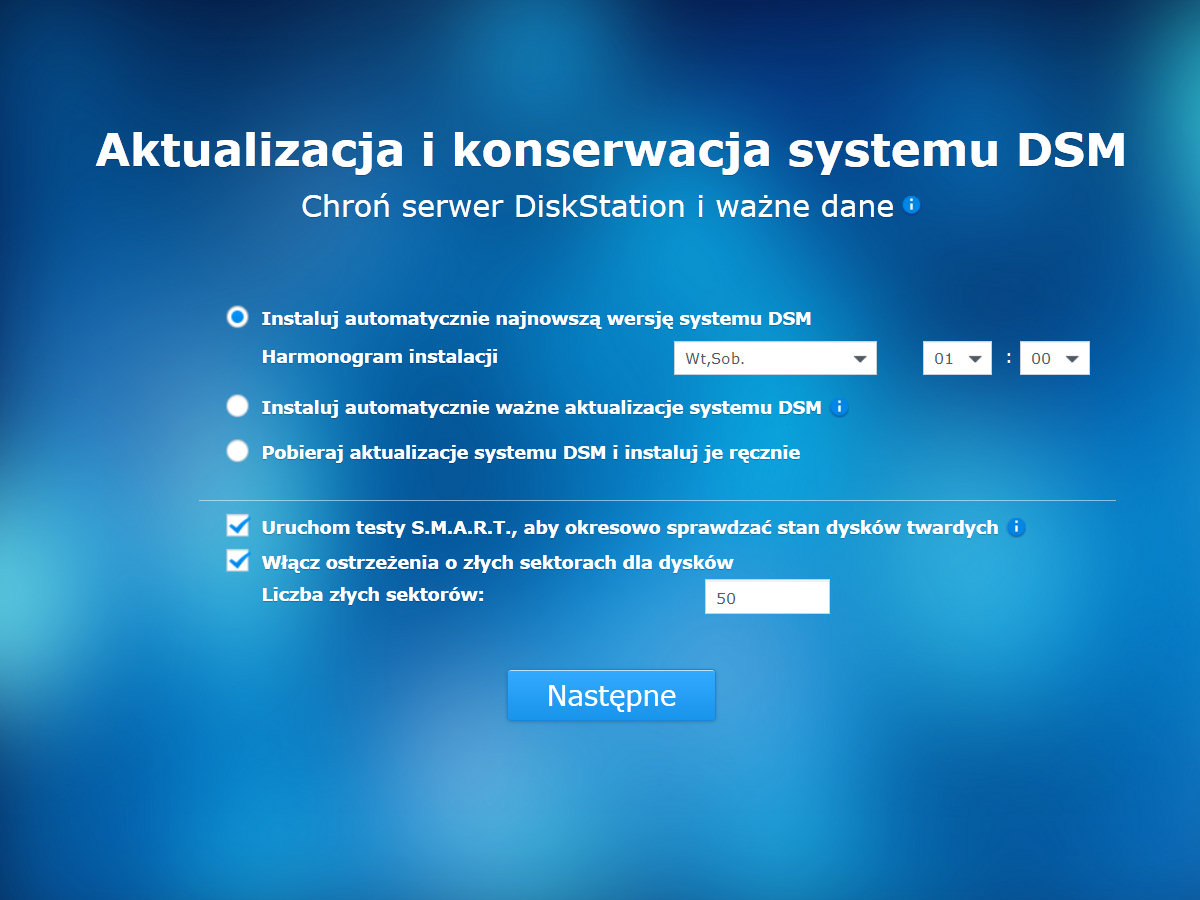This screenshot has height=900, width=1200.
Task: Choose 'Instaluj automatycznie ważne aktualizacje' radio button
Action: tap(237, 406)
